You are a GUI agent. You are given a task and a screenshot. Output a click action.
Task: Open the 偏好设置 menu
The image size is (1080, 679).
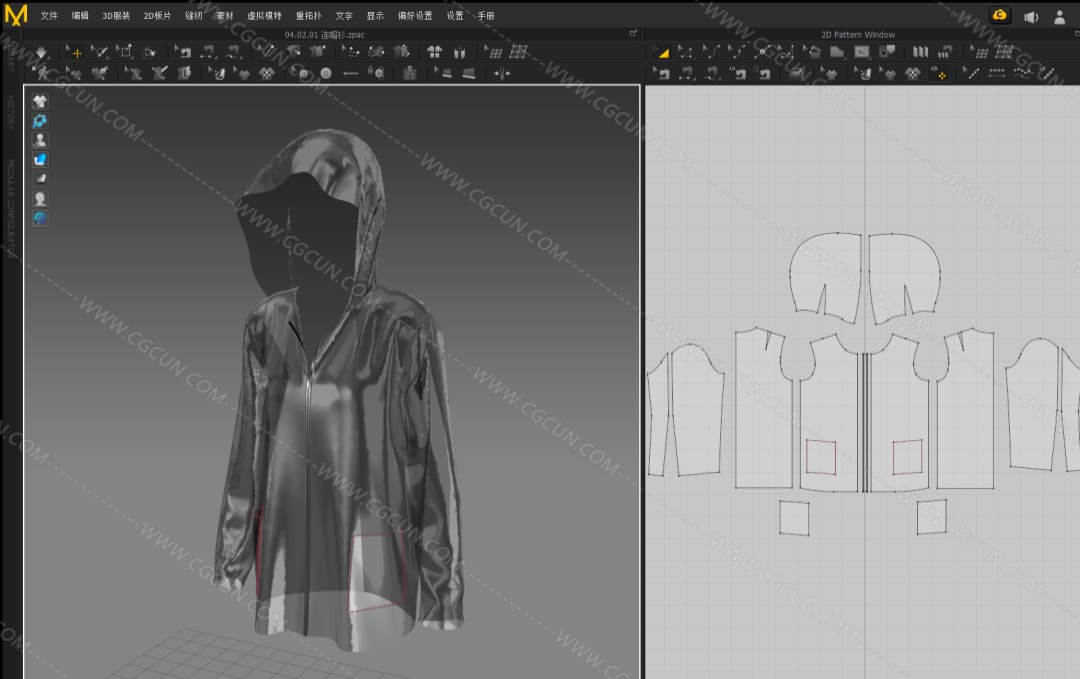[x=415, y=16]
